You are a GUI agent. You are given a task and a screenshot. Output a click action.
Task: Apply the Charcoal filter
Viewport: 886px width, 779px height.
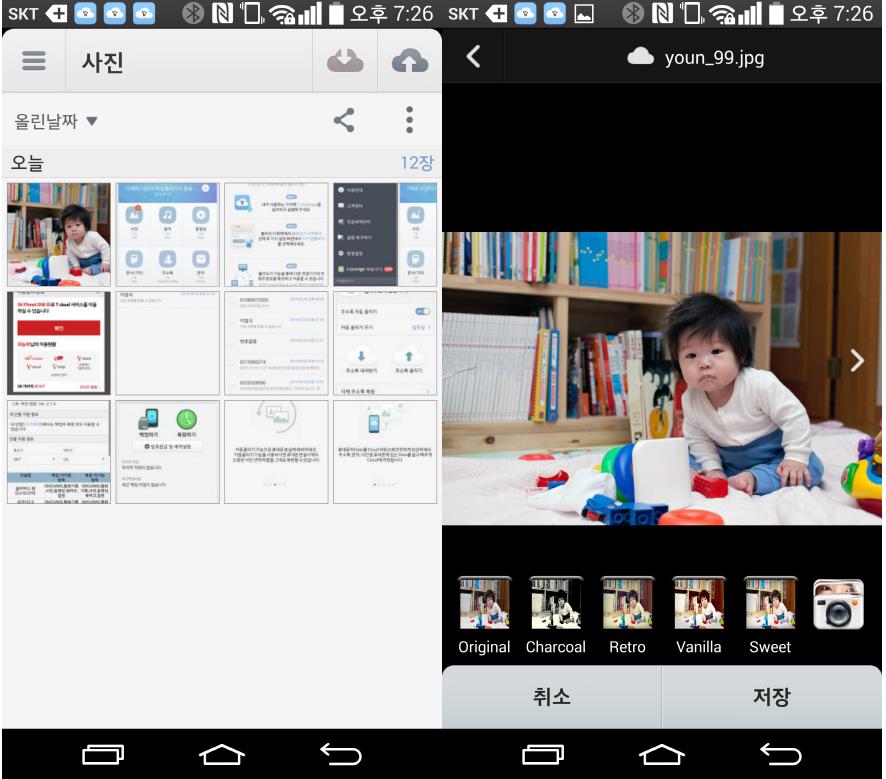click(556, 604)
